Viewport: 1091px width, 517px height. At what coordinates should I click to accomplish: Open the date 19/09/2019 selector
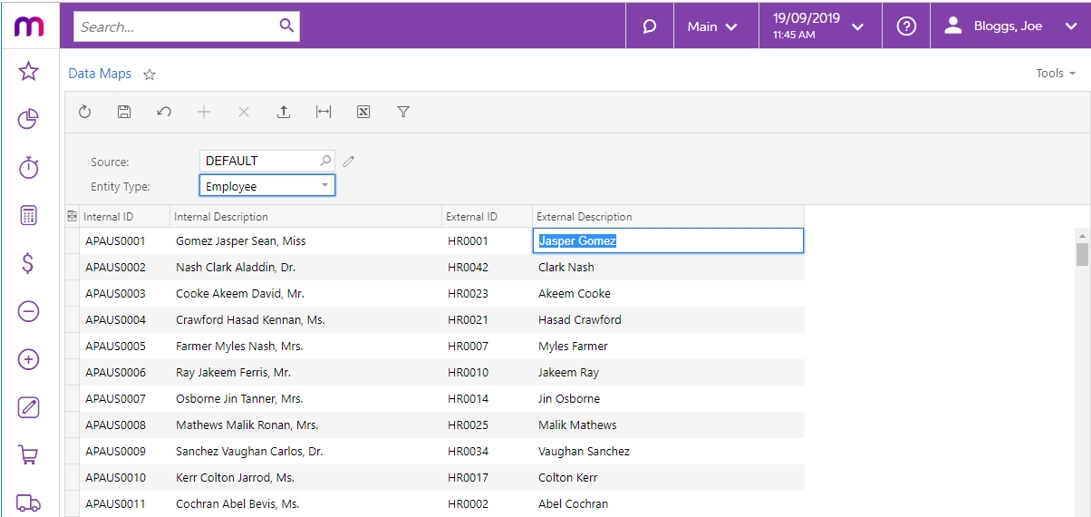pyautogui.click(x=820, y=26)
